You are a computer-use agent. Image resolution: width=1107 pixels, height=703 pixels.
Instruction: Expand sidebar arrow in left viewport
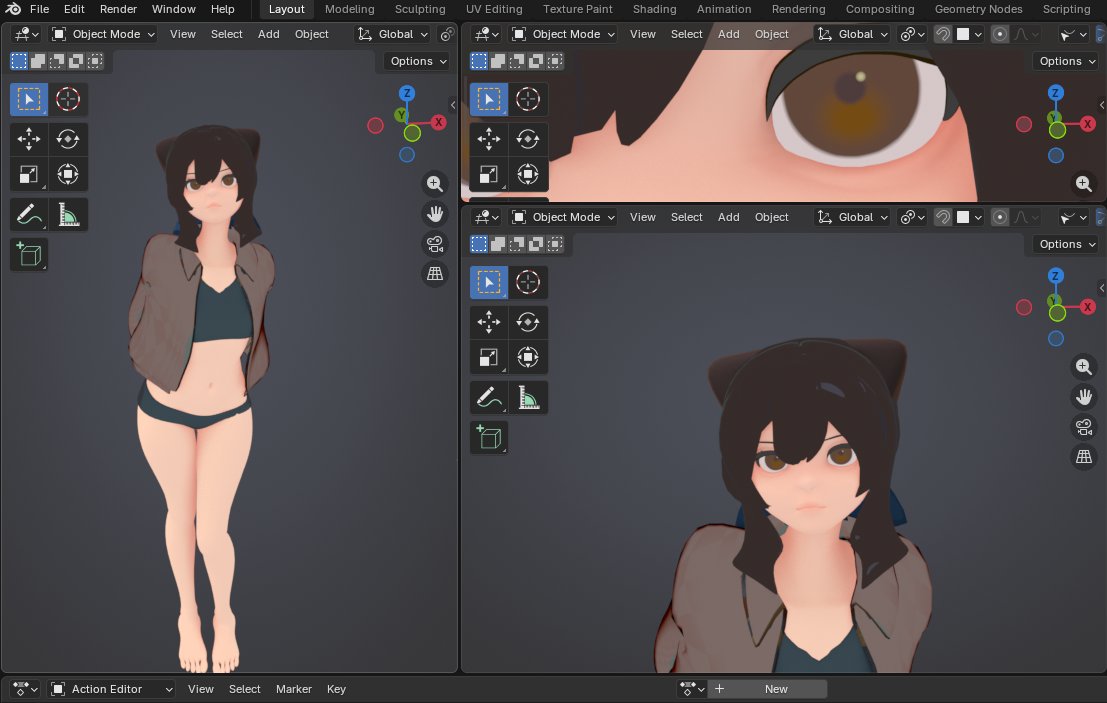coord(453,104)
